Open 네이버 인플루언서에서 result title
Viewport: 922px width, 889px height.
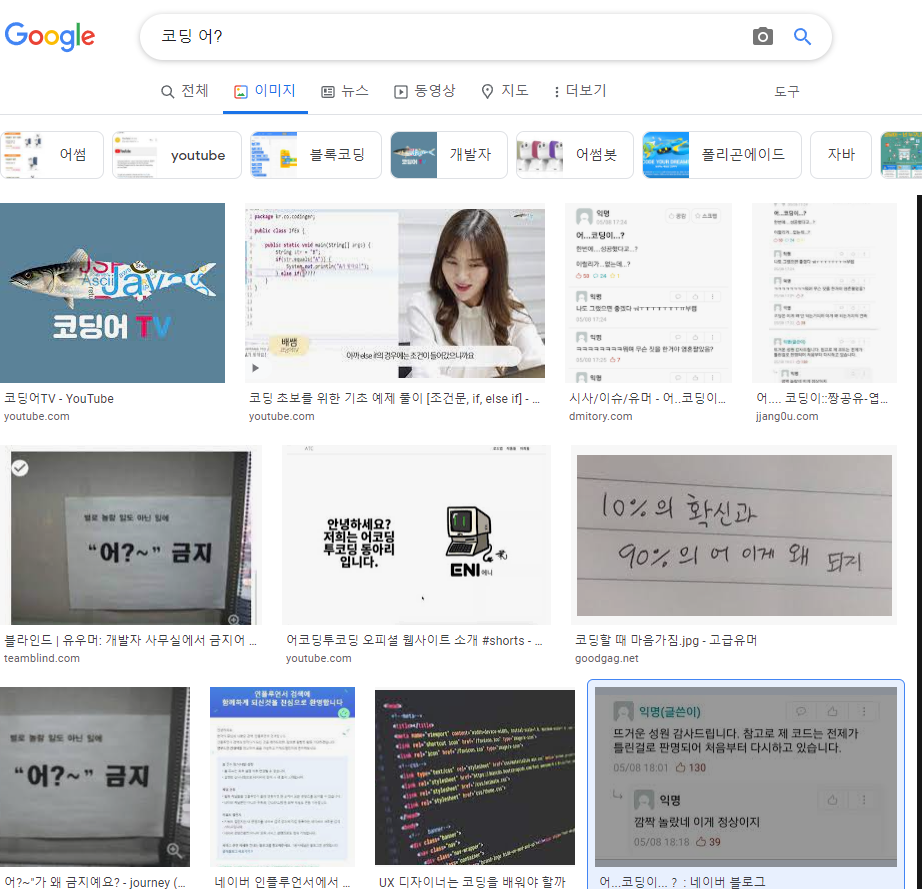(x=282, y=881)
